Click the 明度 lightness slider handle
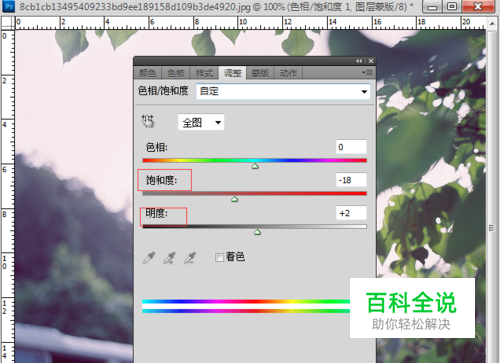 (x=257, y=232)
